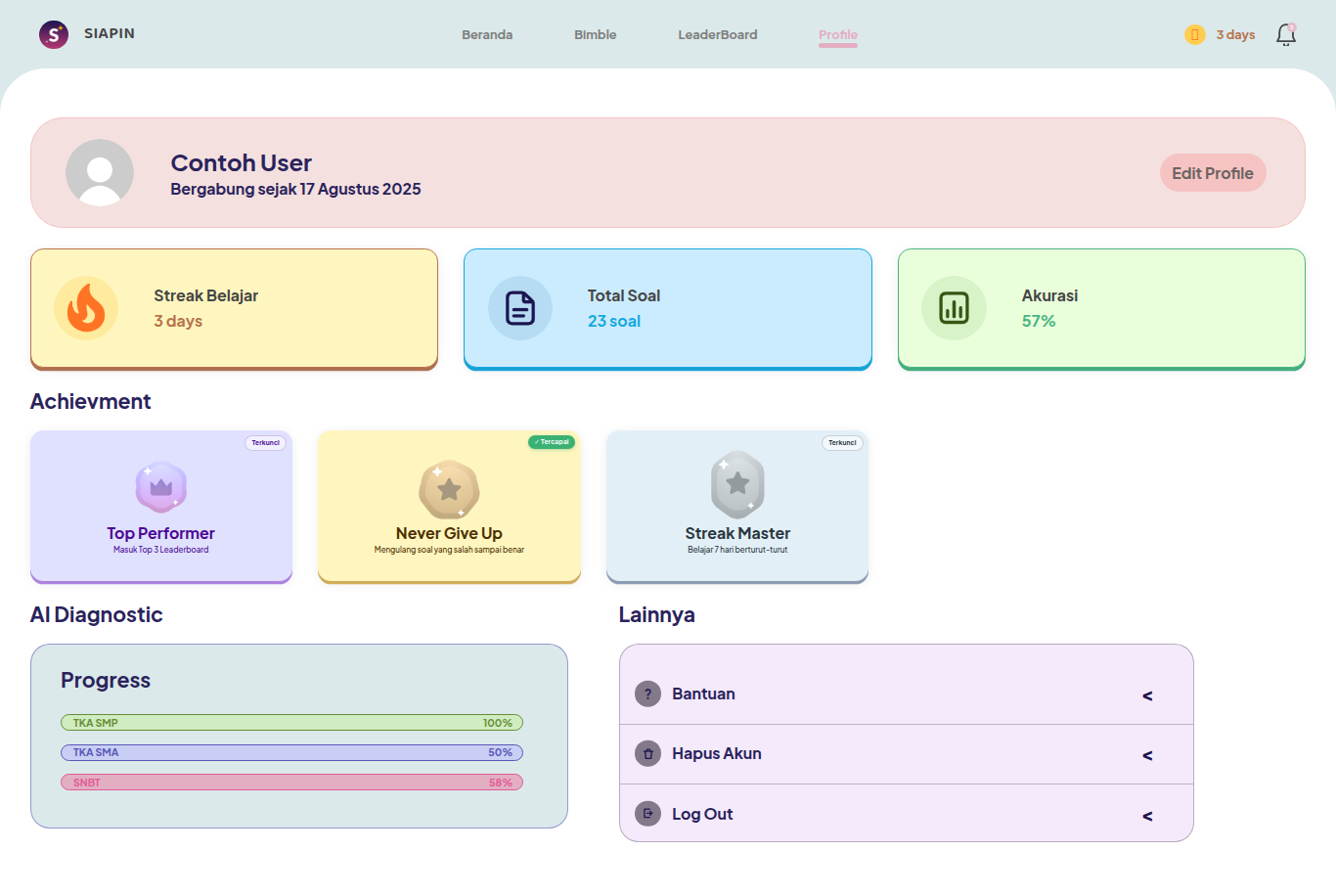Click the Top Performer crown badge

click(161, 487)
